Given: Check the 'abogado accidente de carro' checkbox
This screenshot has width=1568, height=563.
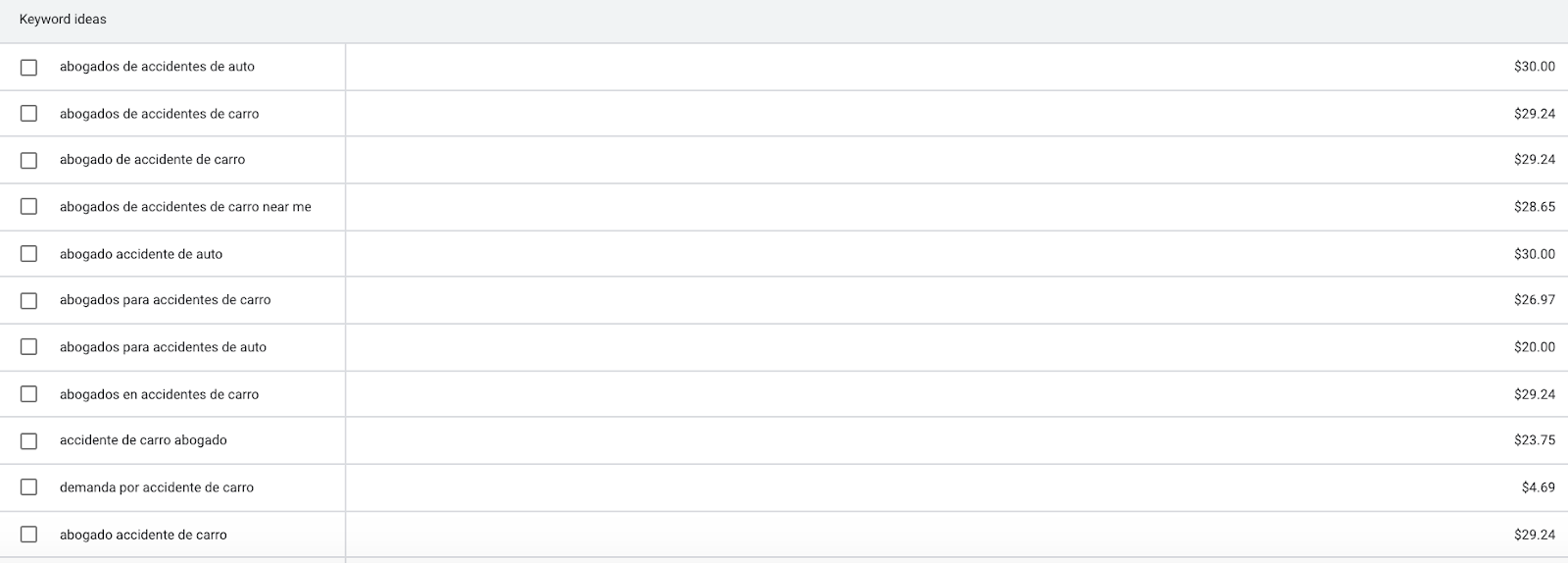Looking at the screenshot, I should 28,535.
